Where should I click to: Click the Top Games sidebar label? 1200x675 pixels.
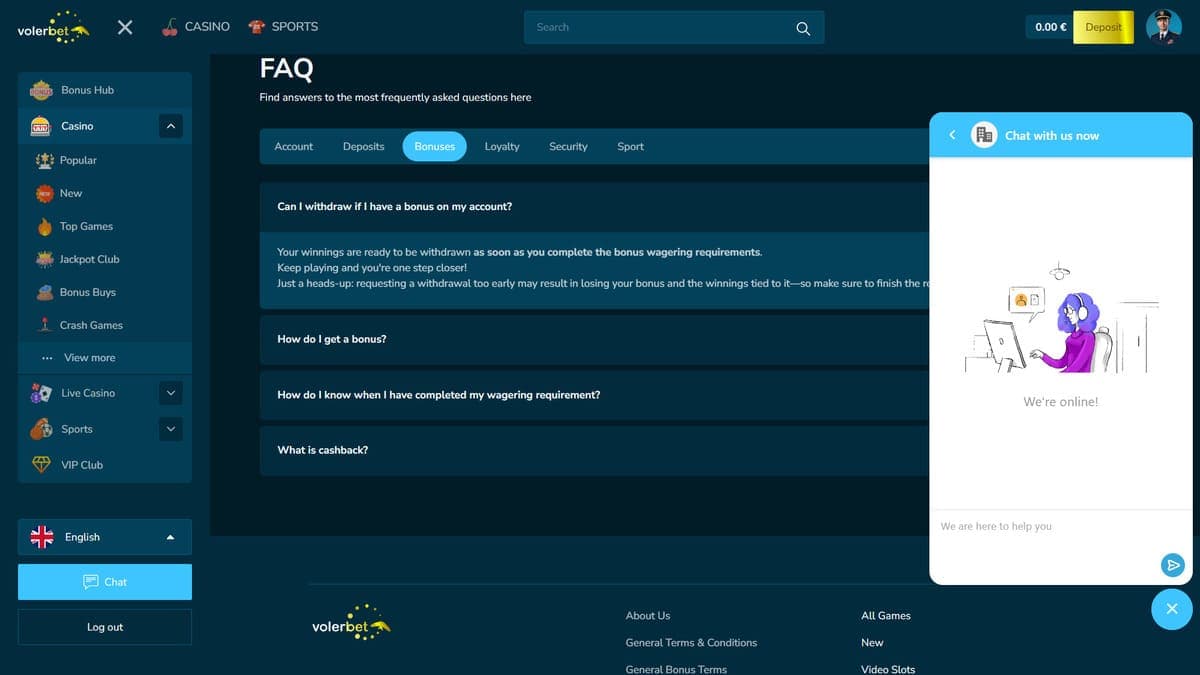click(86, 226)
